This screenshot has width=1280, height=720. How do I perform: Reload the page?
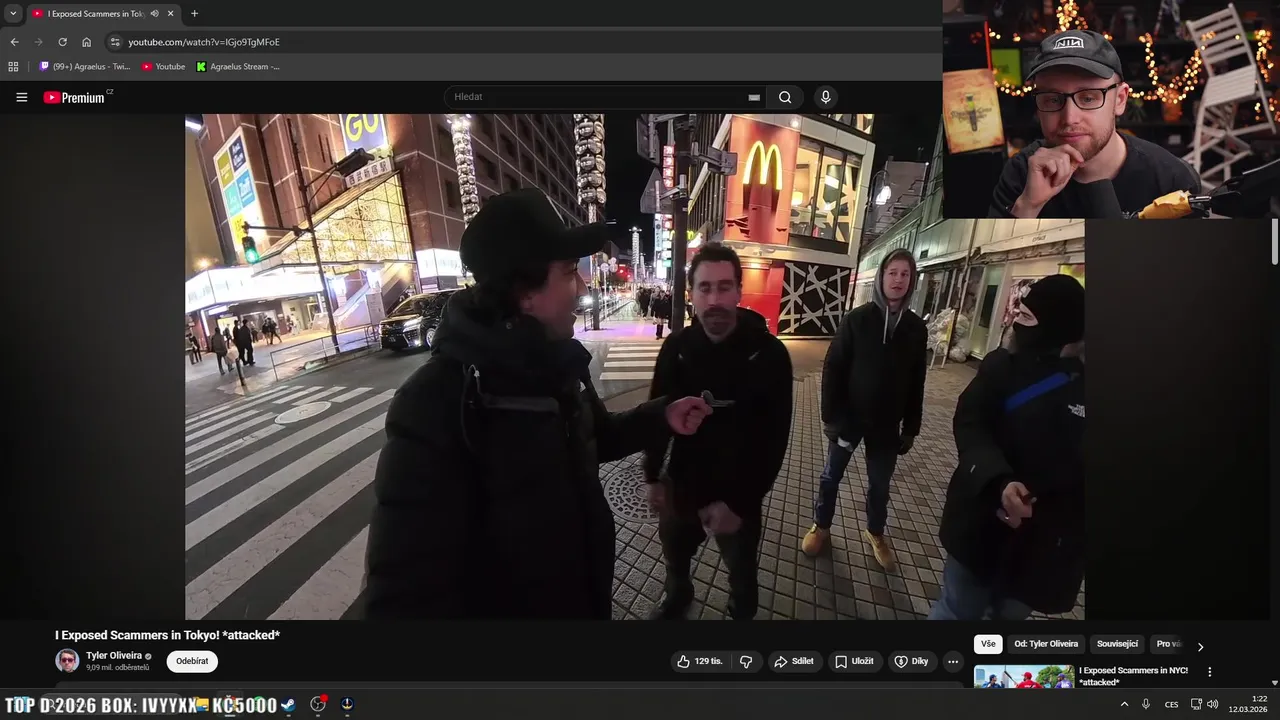(x=62, y=42)
